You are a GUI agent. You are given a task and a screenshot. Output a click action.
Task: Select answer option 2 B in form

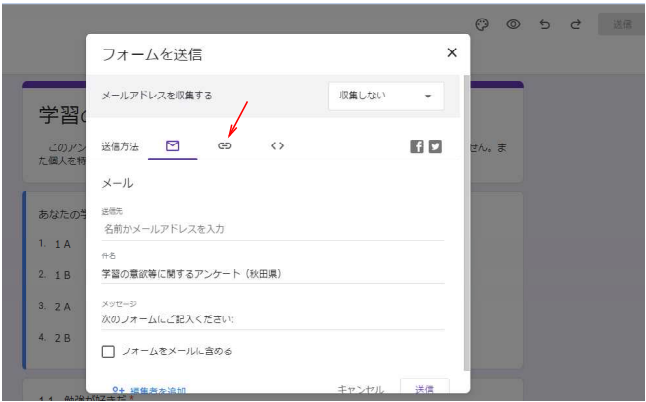(63, 338)
